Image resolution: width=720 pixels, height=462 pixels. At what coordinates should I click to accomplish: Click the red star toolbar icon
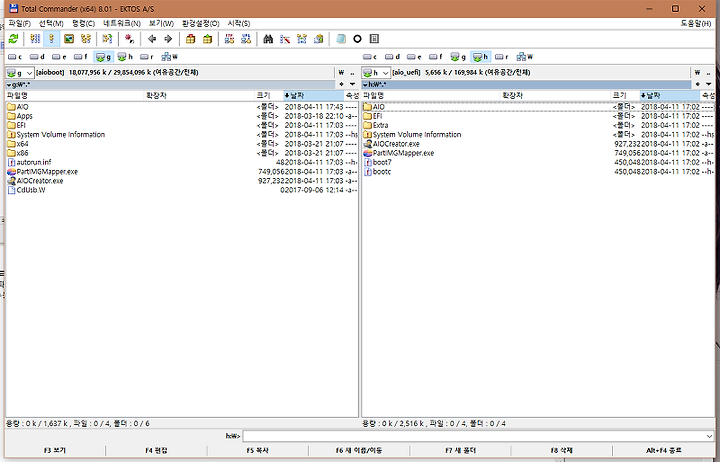pos(129,39)
